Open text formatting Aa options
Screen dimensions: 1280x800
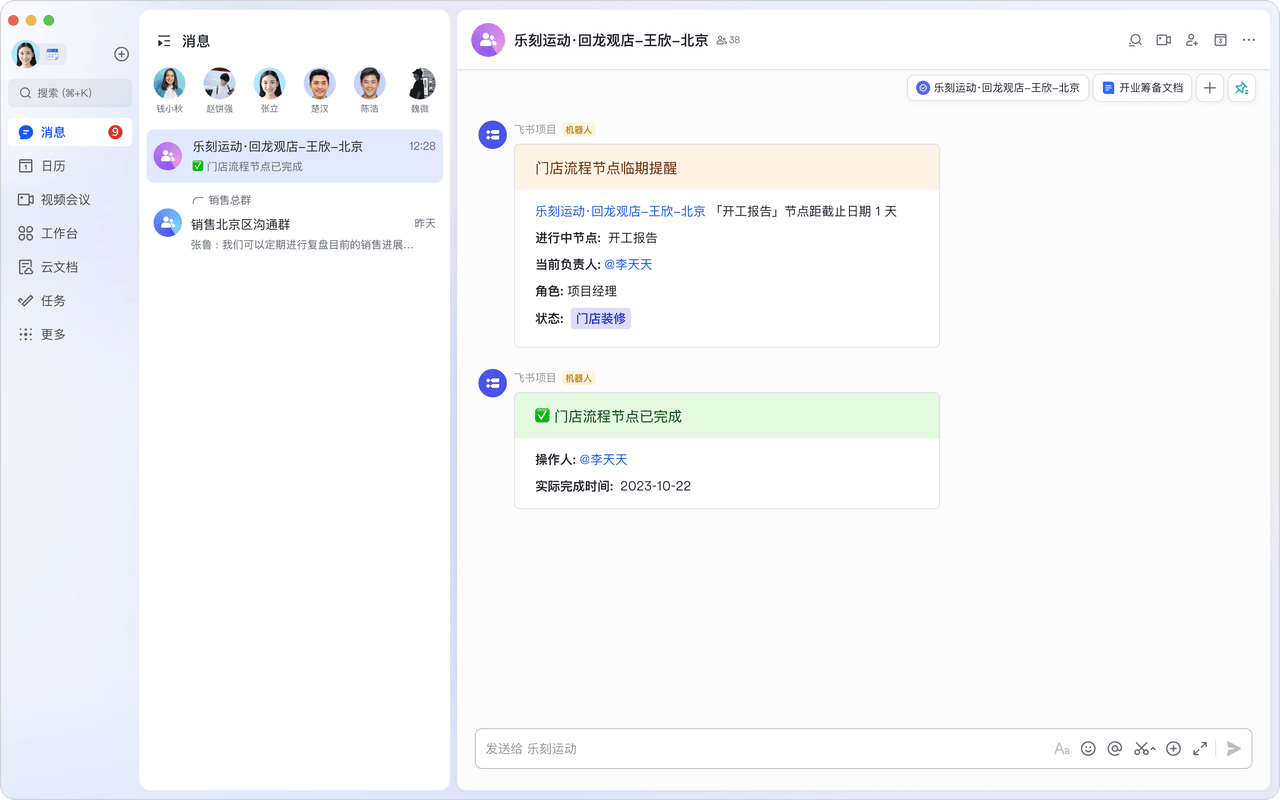click(x=1062, y=748)
